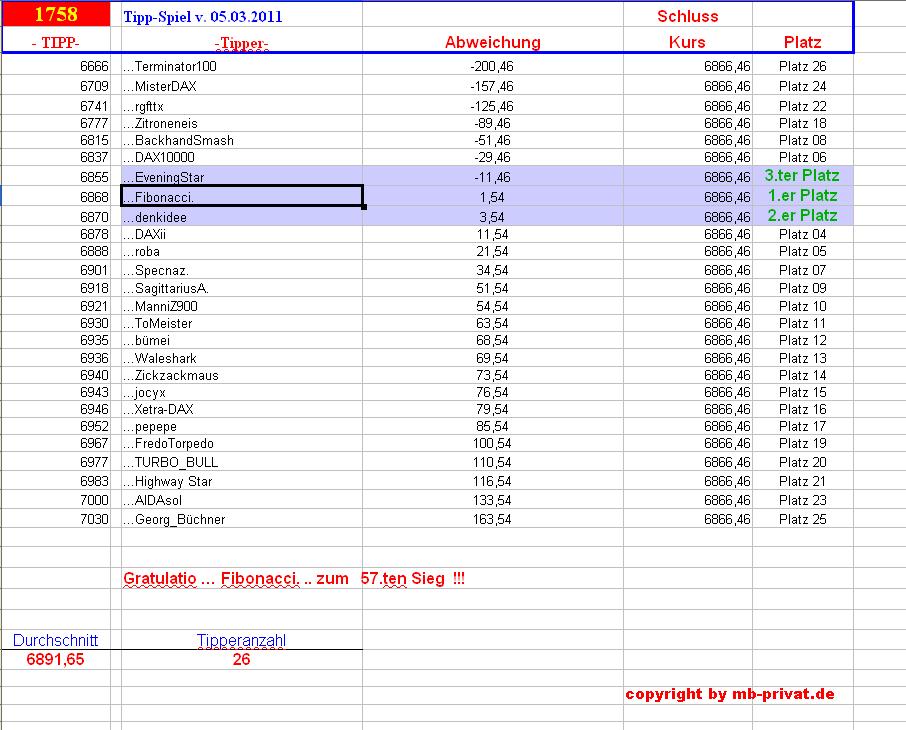Click the 'Platz 14' cell
The image size is (906, 730).
803,376
